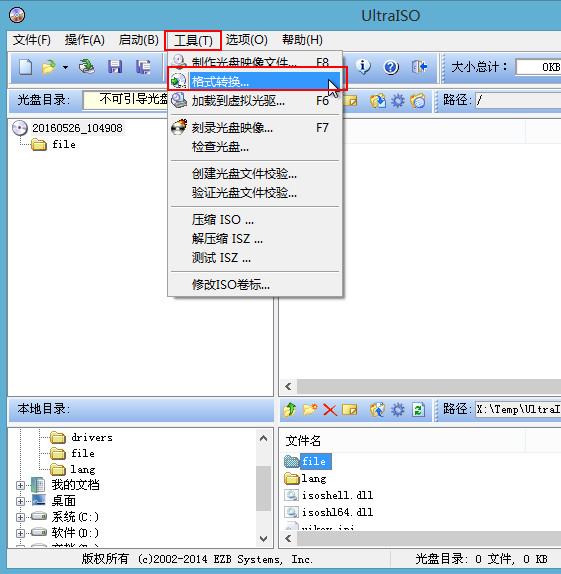Expand the 桌面 tree node
Viewport: 561px width, 574px height.
[x=21, y=501]
